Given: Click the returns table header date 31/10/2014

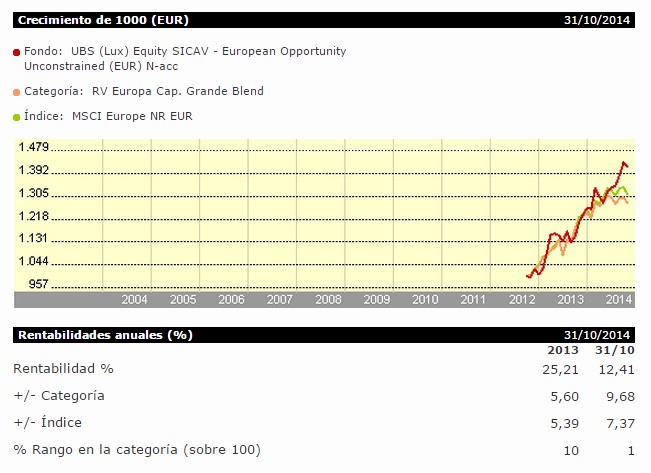Looking at the screenshot, I should 597,335.
